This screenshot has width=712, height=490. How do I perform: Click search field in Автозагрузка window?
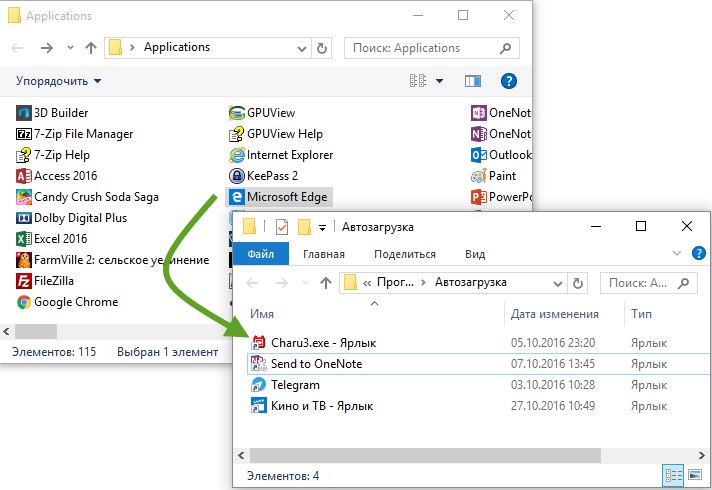coord(649,283)
